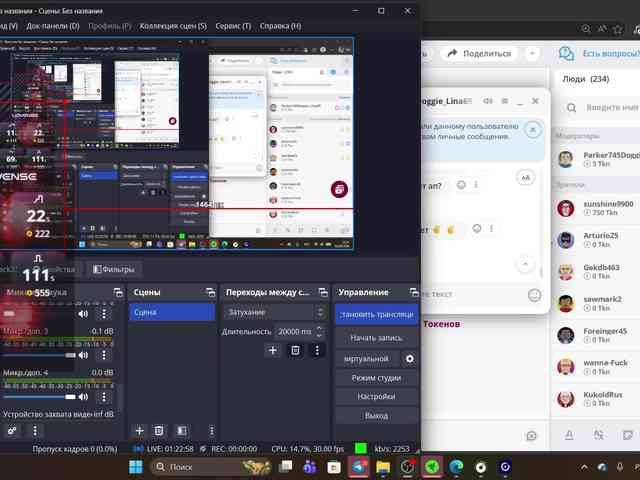Focus the user name search field

click(x=604, y=107)
